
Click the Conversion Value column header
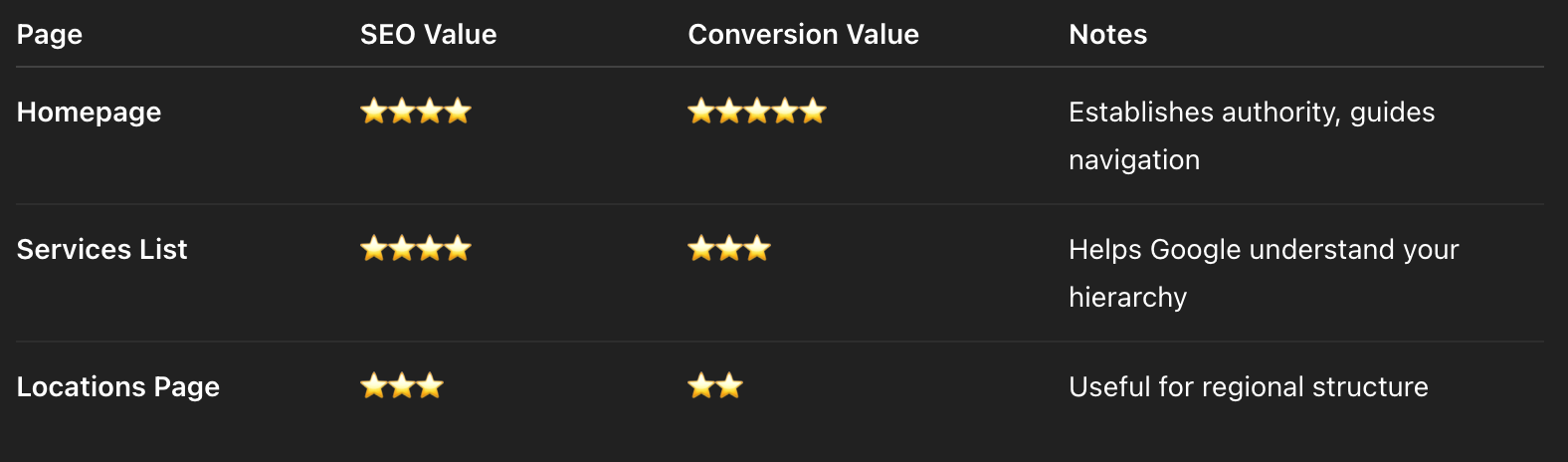pyautogui.click(x=803, y=35)
